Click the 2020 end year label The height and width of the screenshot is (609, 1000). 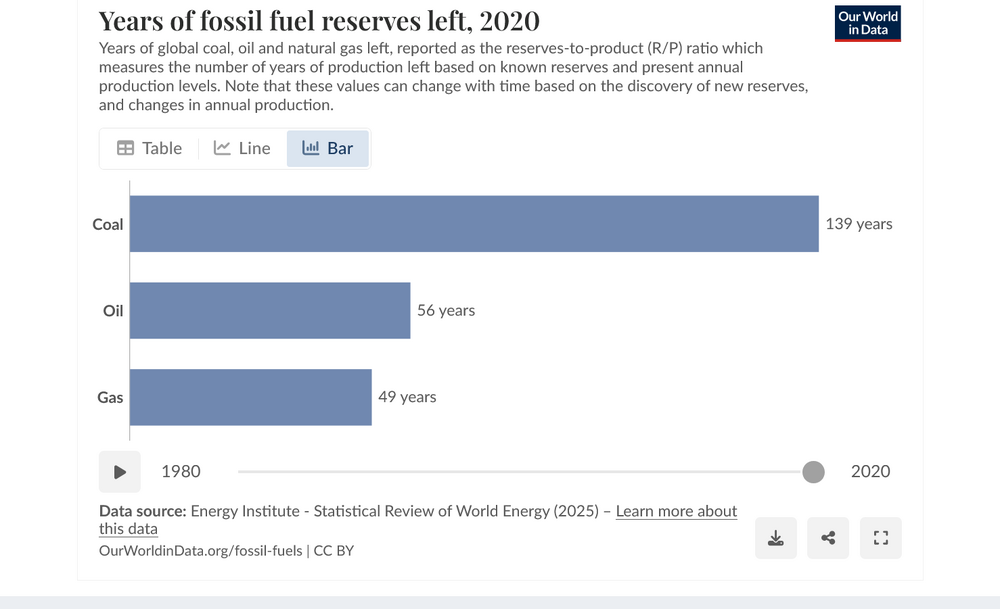(870, 472)
